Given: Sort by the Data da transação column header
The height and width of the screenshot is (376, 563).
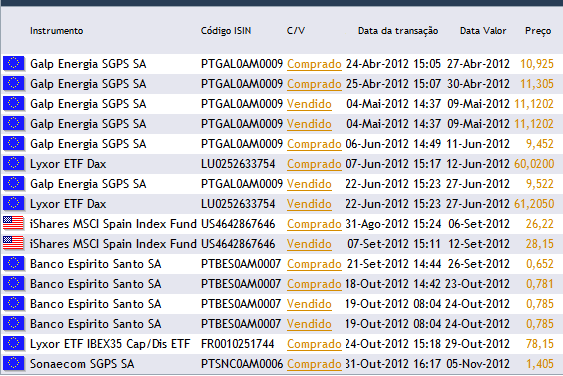Looking at the screenshot, I should (398, 31).
